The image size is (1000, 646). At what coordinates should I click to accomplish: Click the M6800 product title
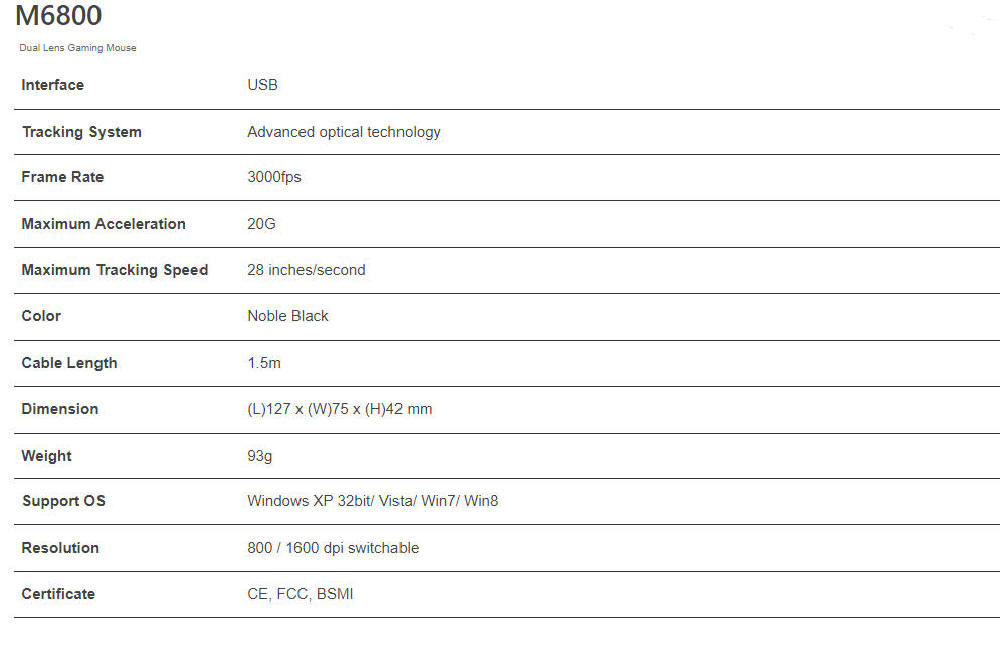58,17
